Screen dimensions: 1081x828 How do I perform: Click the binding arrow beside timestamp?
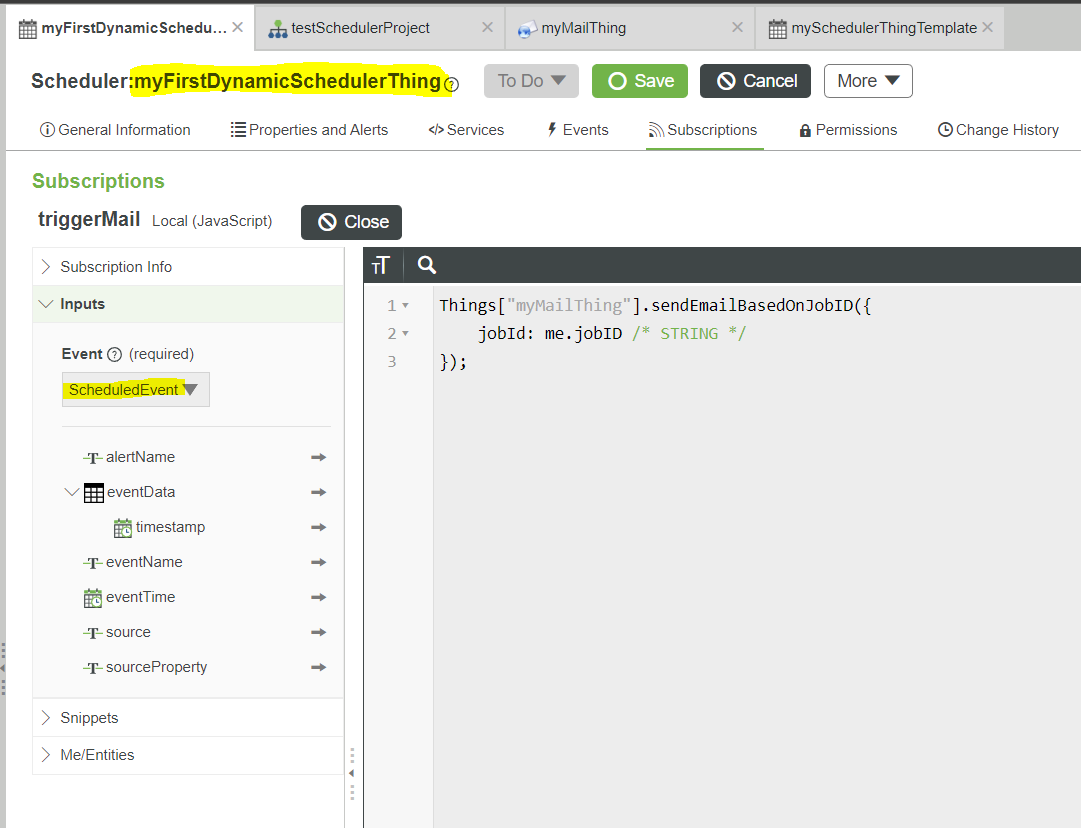pos(318,527)
